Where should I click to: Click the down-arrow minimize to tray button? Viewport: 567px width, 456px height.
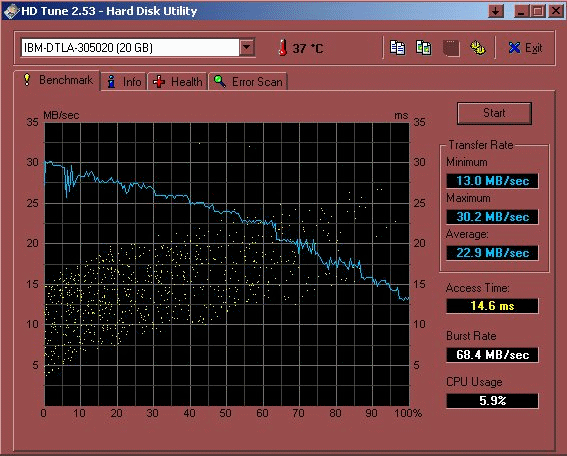click(496, 11)
